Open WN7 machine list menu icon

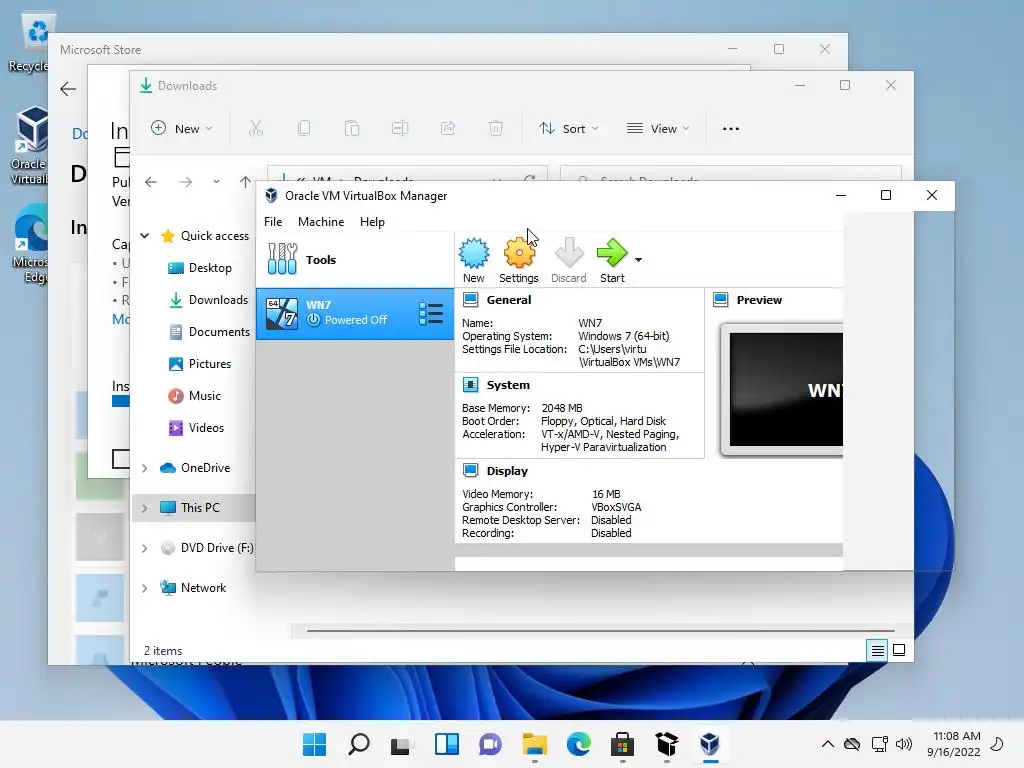coord(431,313)
